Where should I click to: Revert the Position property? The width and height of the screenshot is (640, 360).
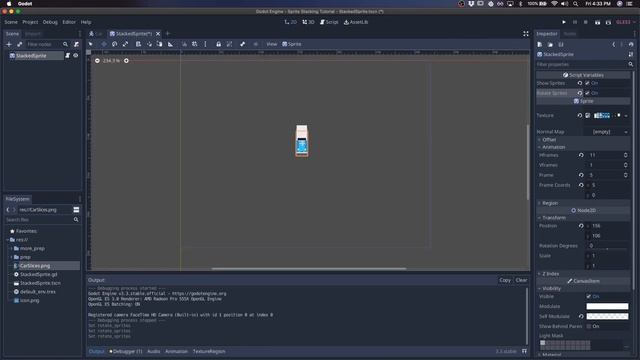tap(581, 226)
